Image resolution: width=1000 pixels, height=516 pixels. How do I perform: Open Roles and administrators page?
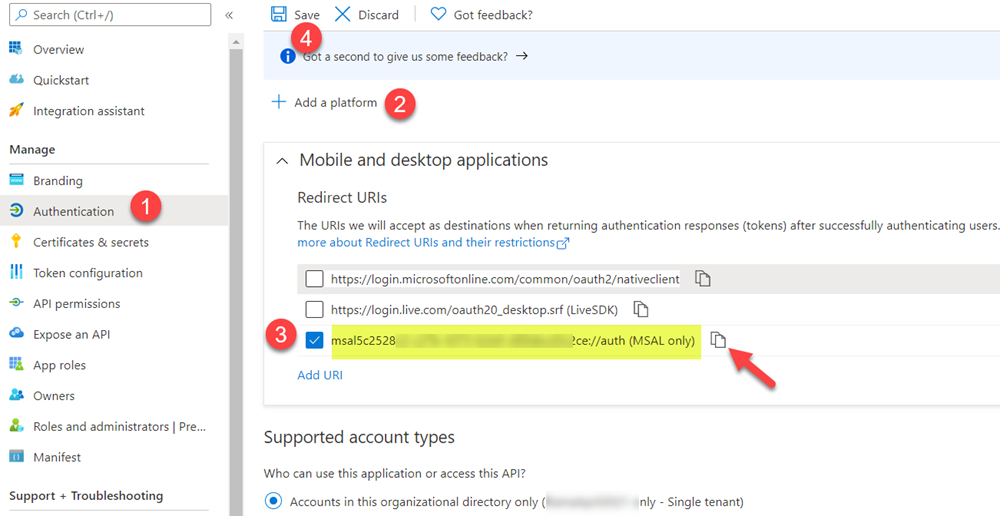[119, 426]
